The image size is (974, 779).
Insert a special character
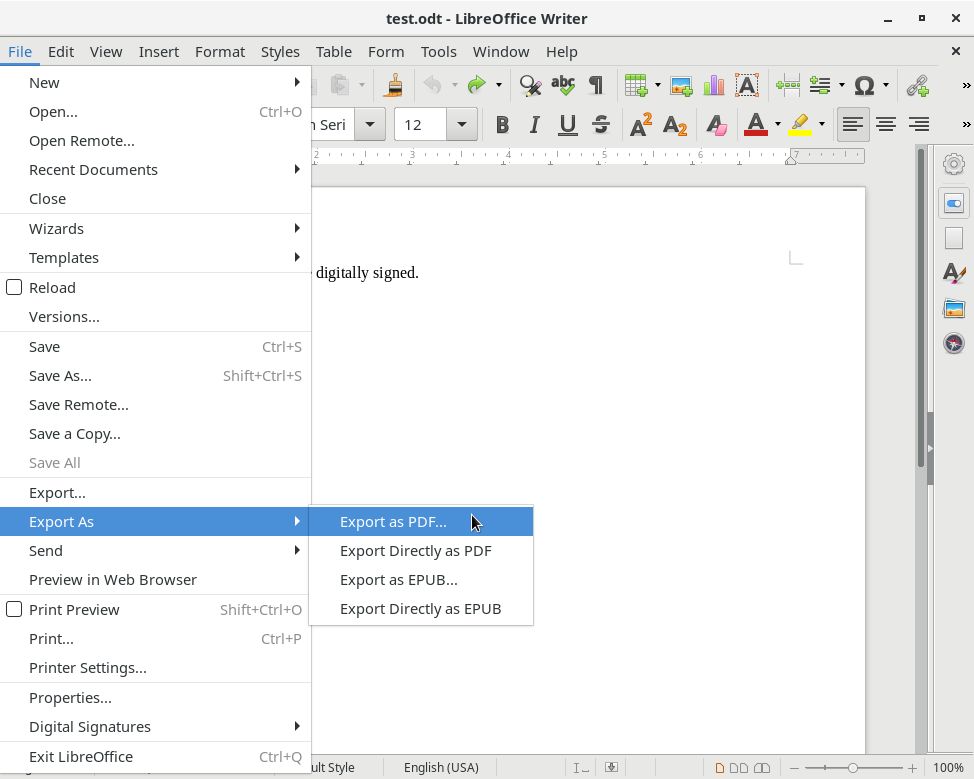(865, 85)
